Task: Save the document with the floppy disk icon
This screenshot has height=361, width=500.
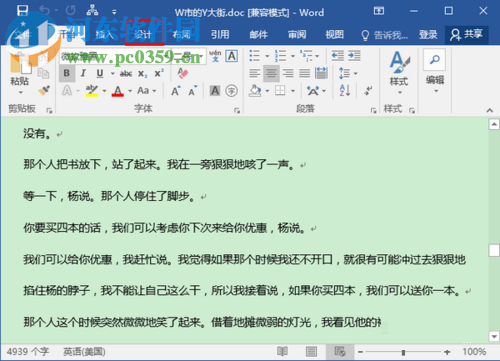Action: coord(22,11)
